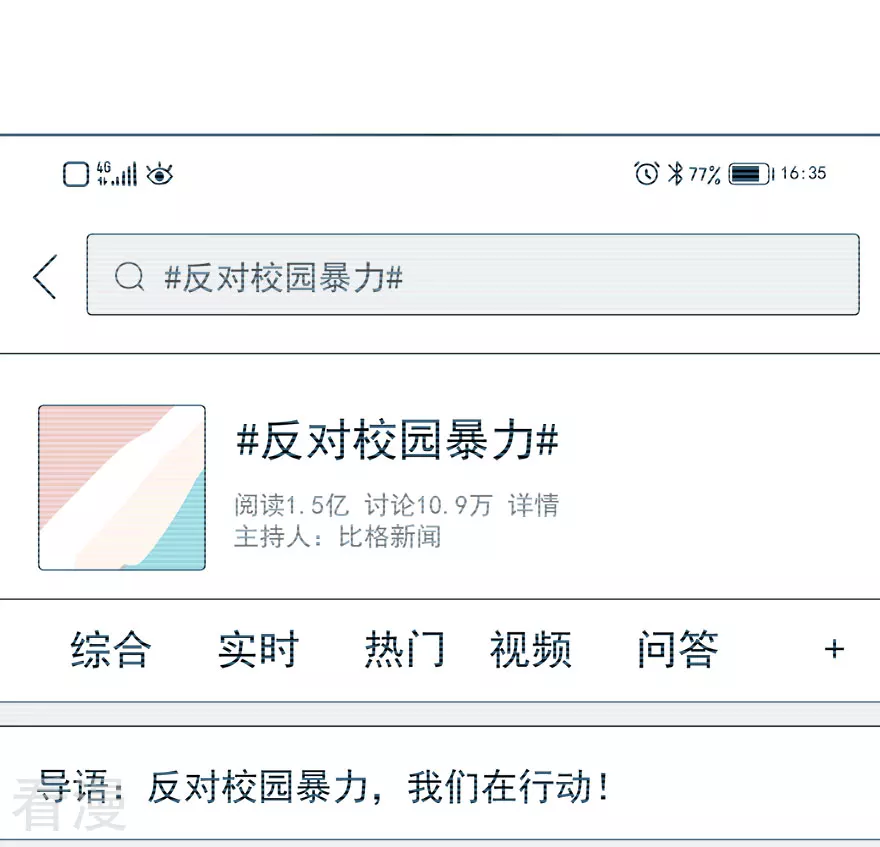Viewport: 880px width, 847px height.
Task: Open the 详情 details link
Action: [x=533, y=505]
